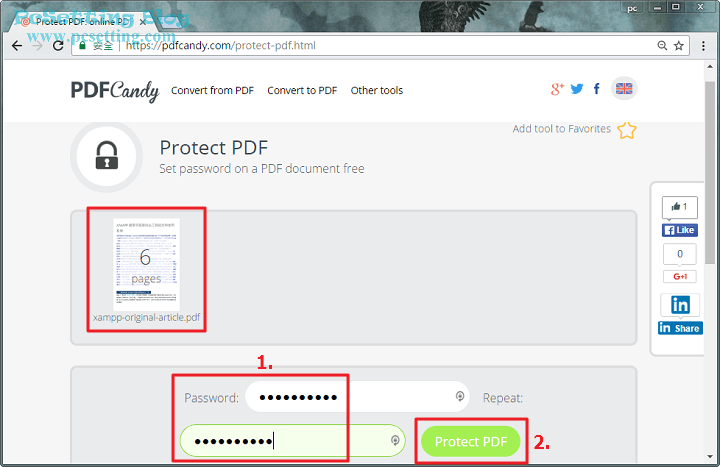Show password using eye in Password field
Image resolution: width=720 pixels, height=467 pixels.
coord(460,396)
